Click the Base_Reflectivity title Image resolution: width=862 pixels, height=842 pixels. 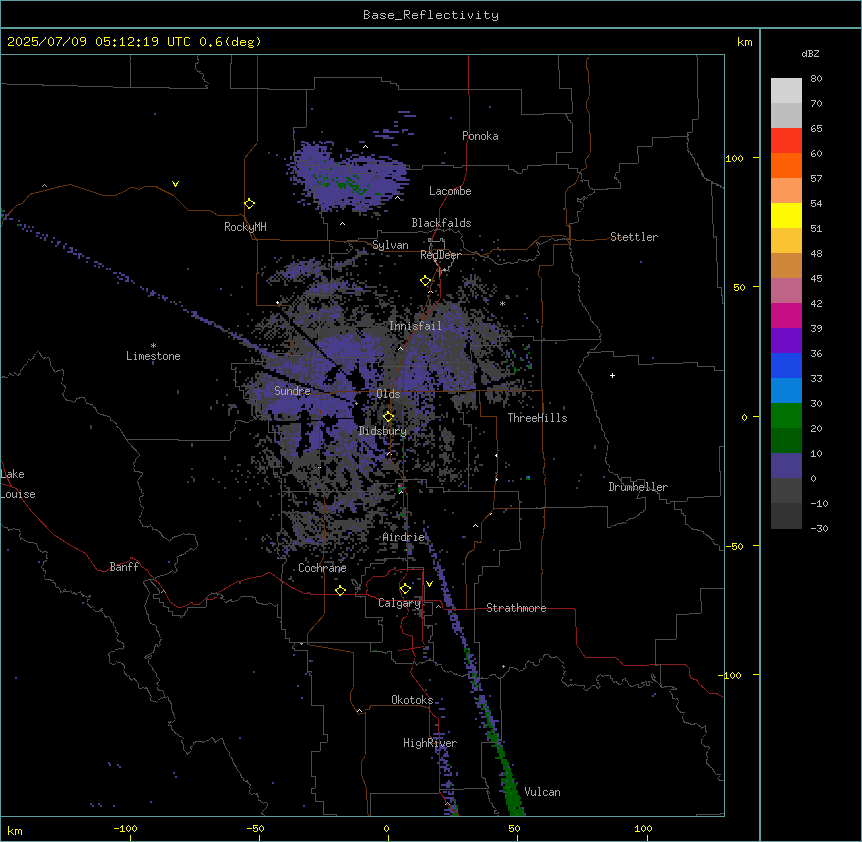431,15
